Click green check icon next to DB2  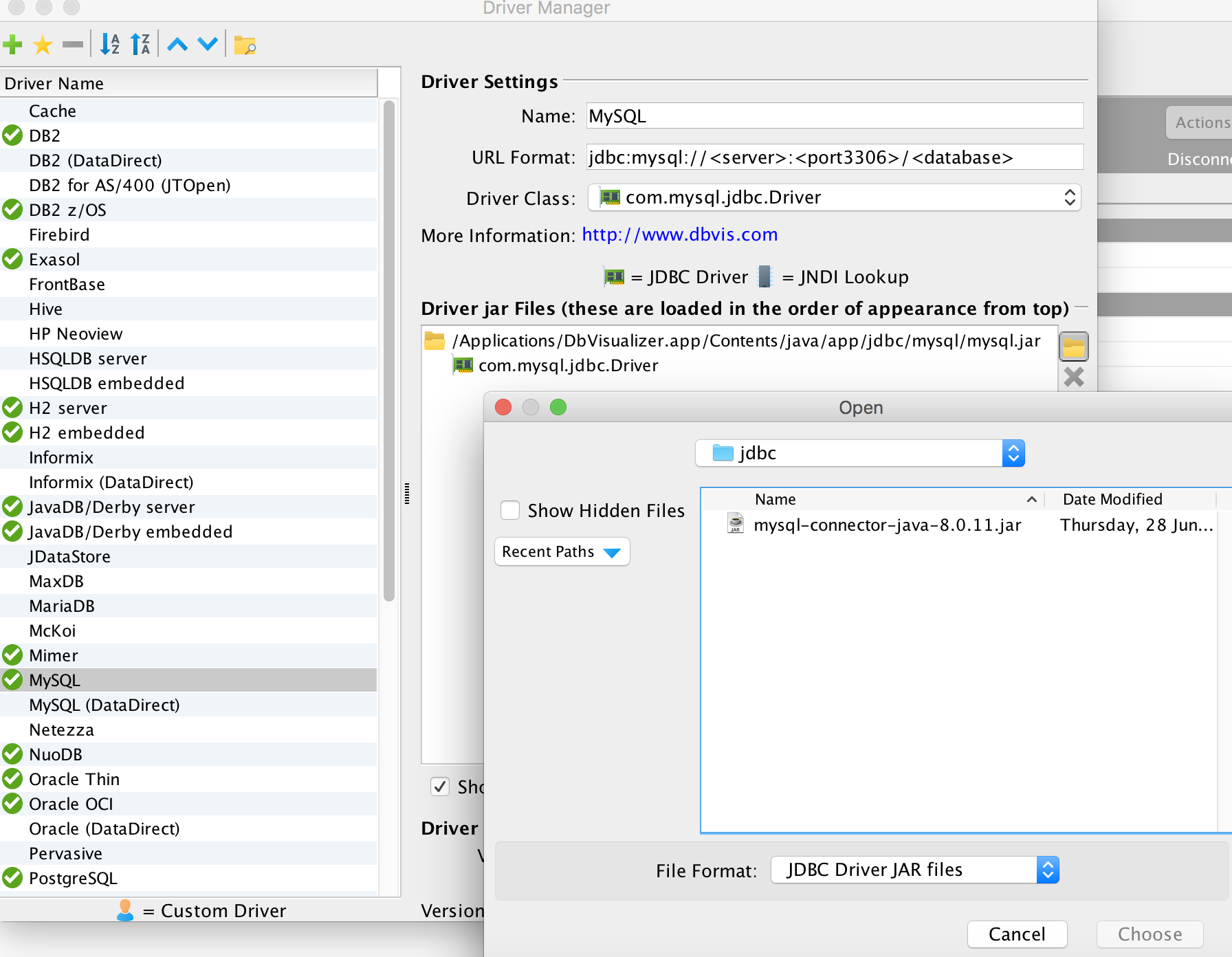(12, 135)
